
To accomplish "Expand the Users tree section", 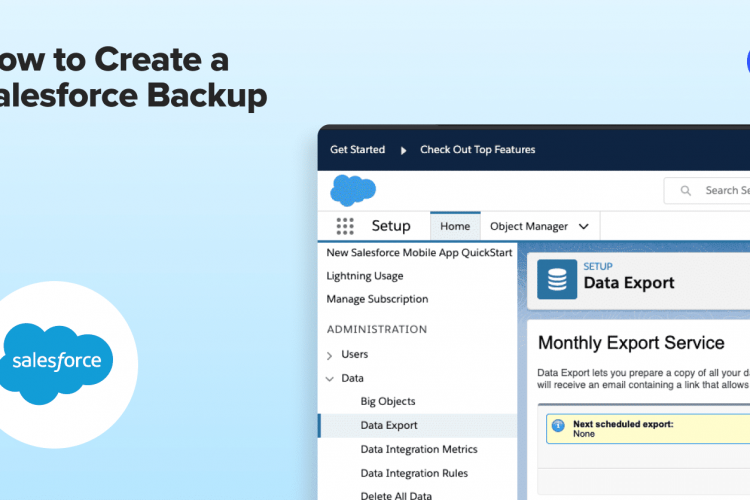I will point(330,355).
